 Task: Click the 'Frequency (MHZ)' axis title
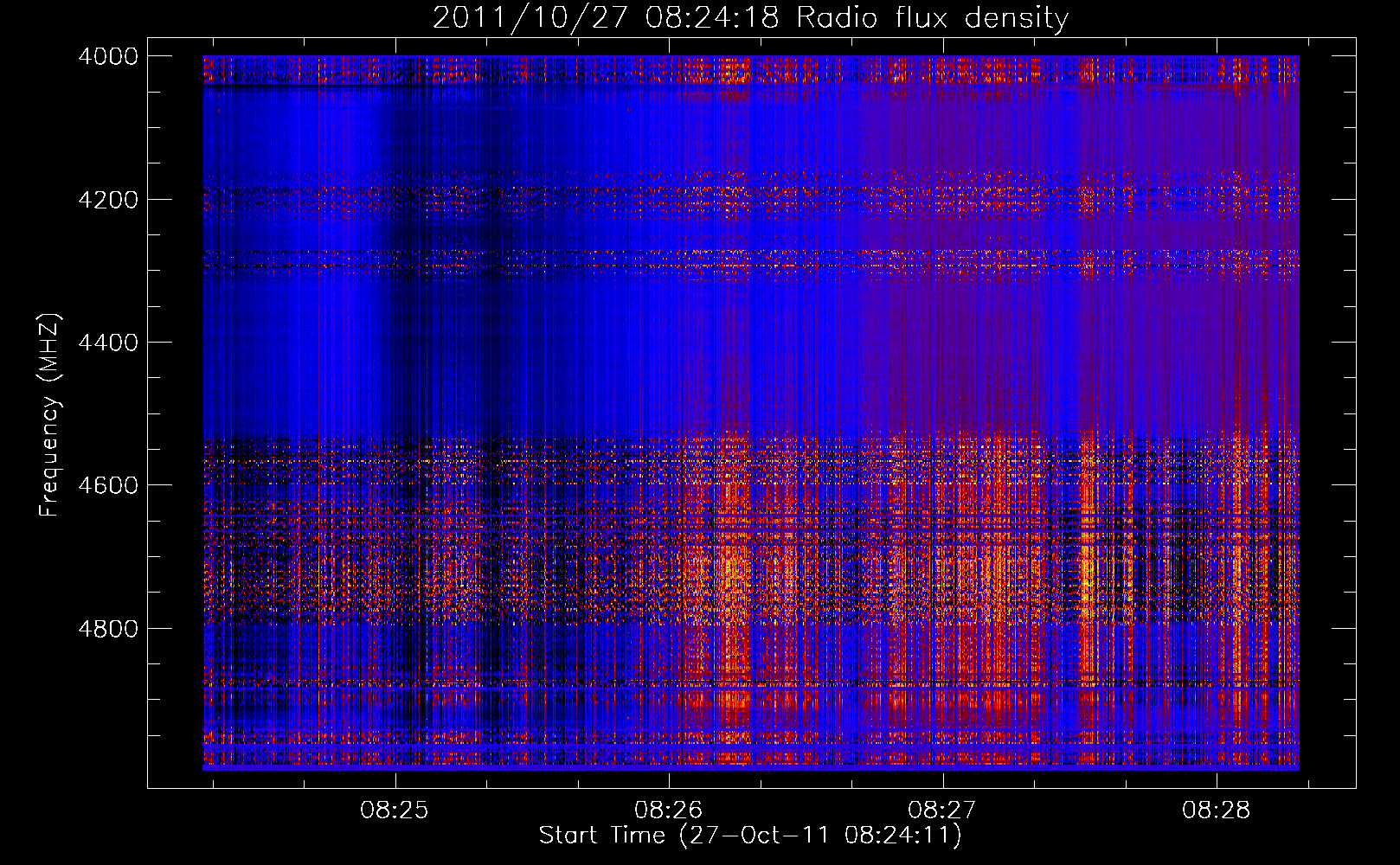coord(51,414)
